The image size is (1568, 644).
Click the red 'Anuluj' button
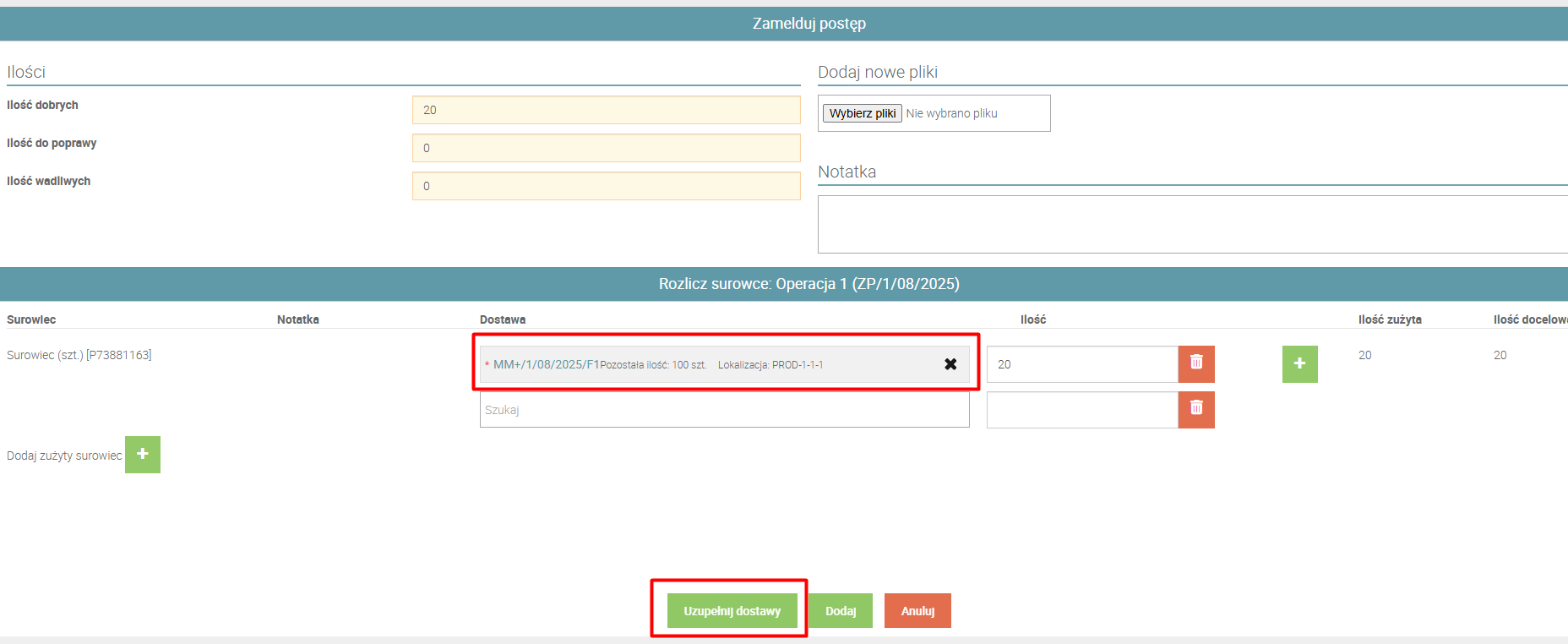[x=917, y=611]
